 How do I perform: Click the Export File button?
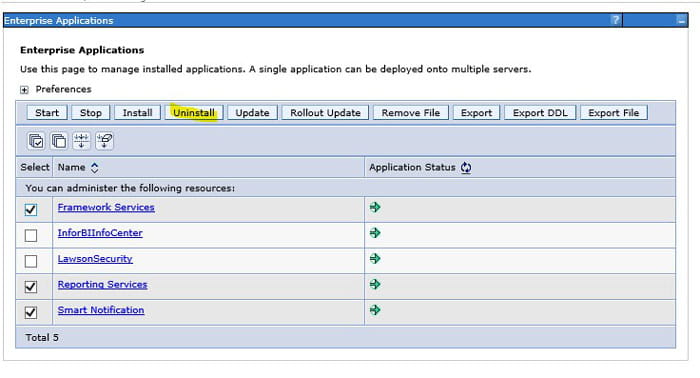(x=613, y=113)
